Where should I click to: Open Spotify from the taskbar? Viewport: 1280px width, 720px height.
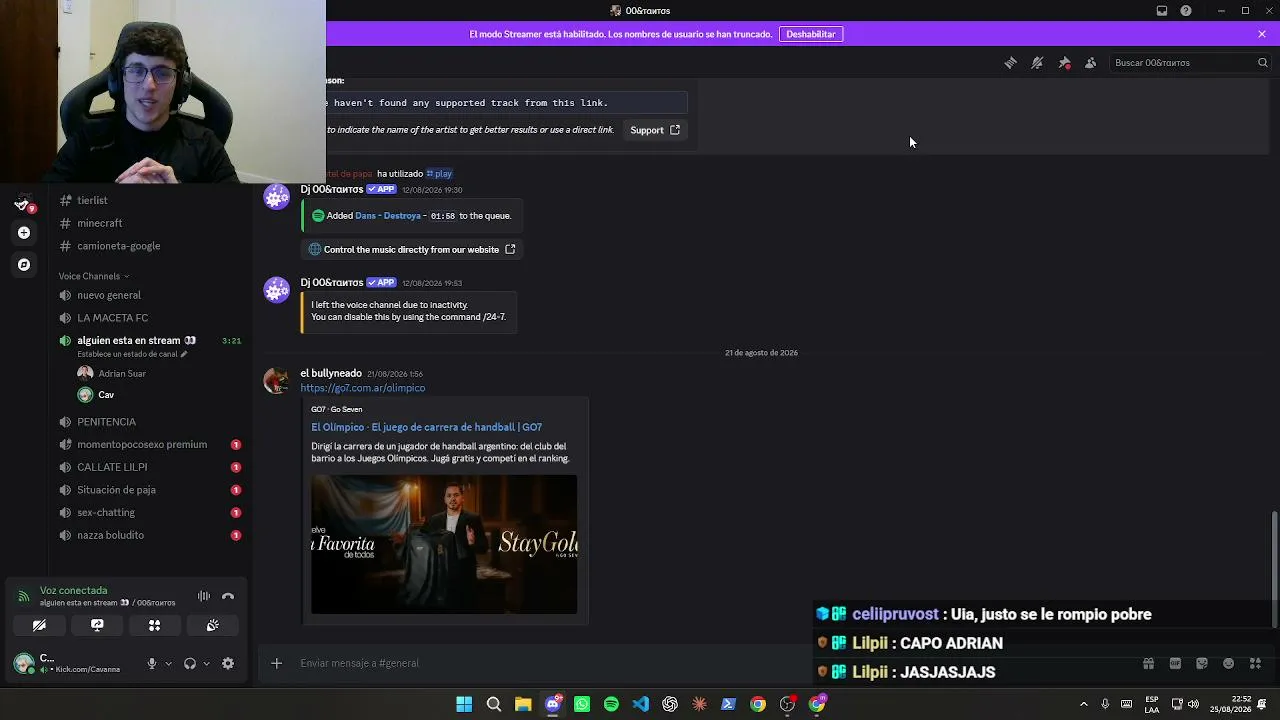point(611,705)
